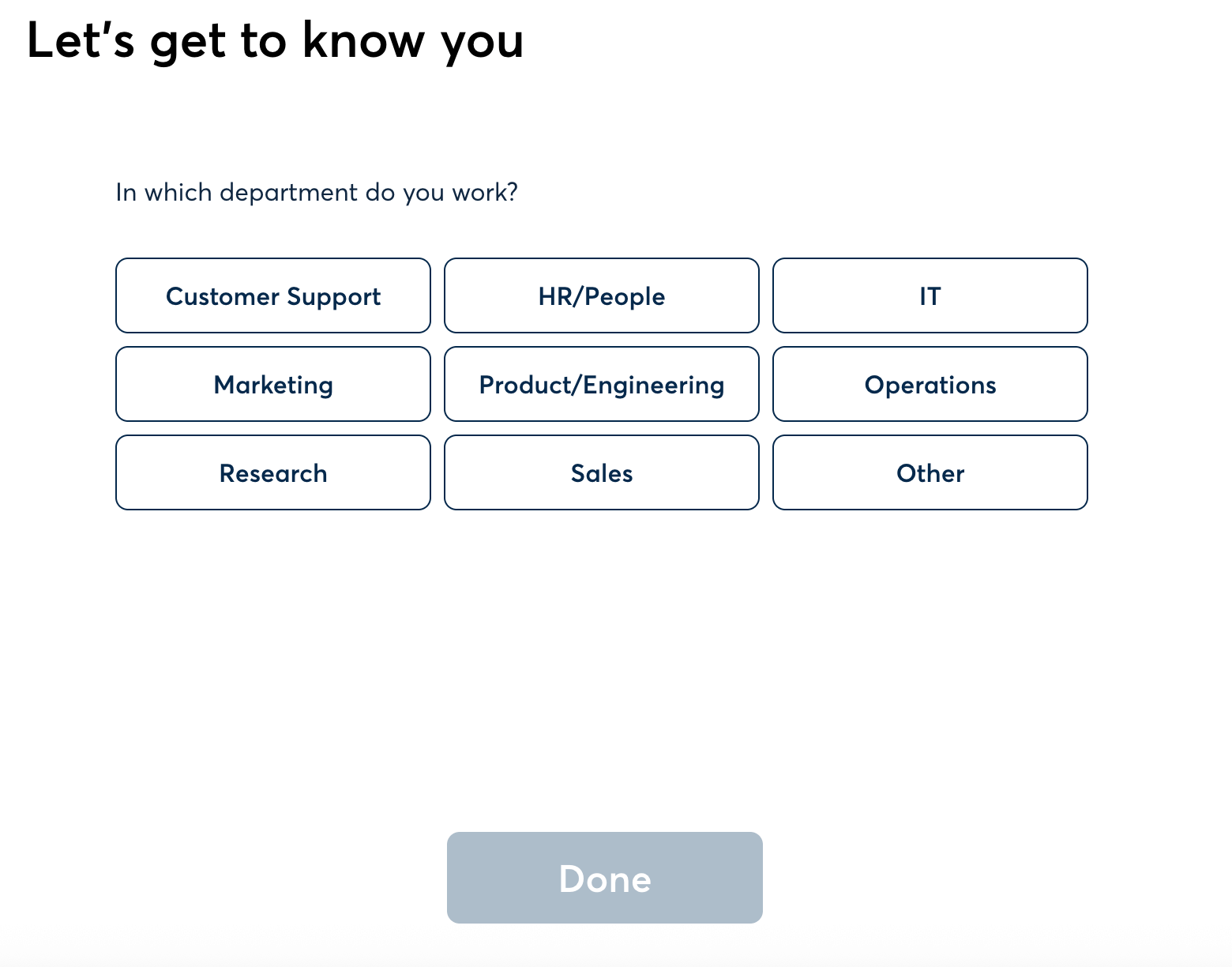Click the department question text
This screenshot has width=1232, height=967.
317,193
